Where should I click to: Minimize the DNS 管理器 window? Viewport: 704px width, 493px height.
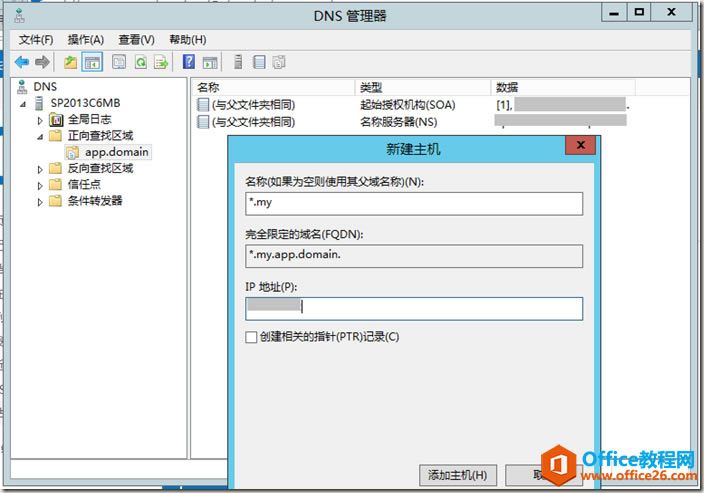pos(614,13)
